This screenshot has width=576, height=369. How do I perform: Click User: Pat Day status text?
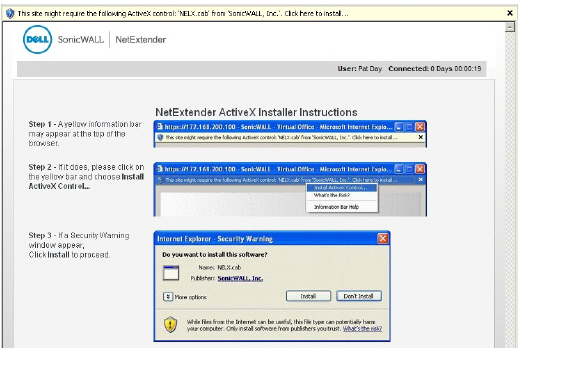(360, 69)
